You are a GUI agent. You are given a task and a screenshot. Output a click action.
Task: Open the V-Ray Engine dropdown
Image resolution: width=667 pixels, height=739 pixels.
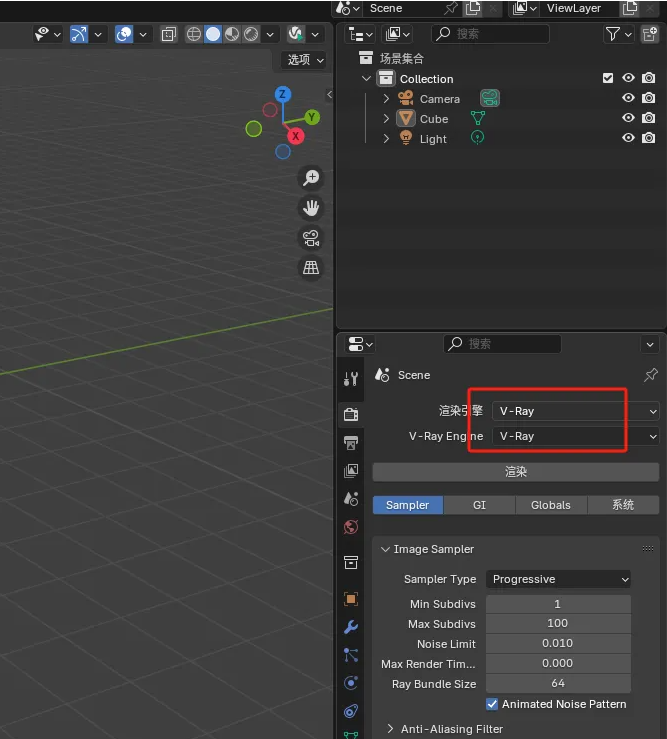click(576, 436)
